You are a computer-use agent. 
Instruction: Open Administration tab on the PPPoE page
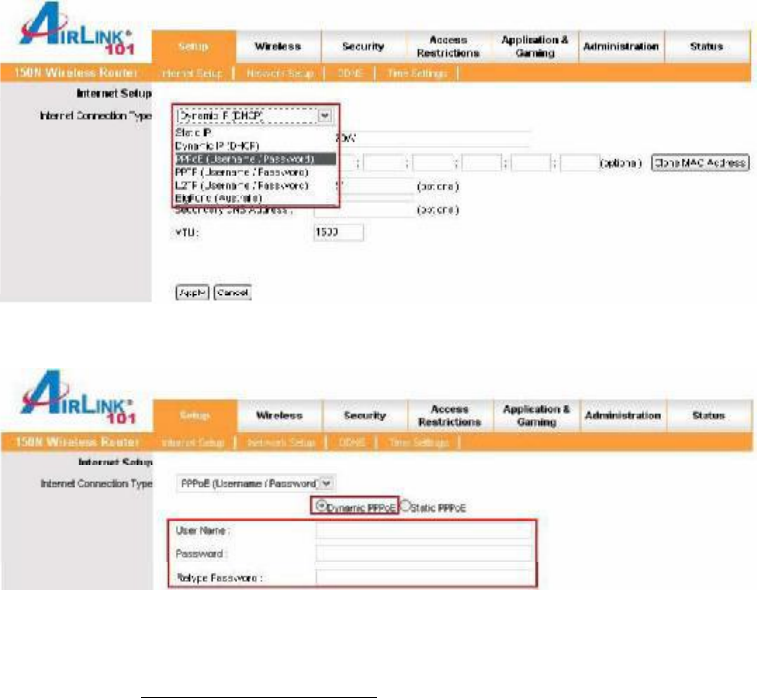click(x=623, y=415)
